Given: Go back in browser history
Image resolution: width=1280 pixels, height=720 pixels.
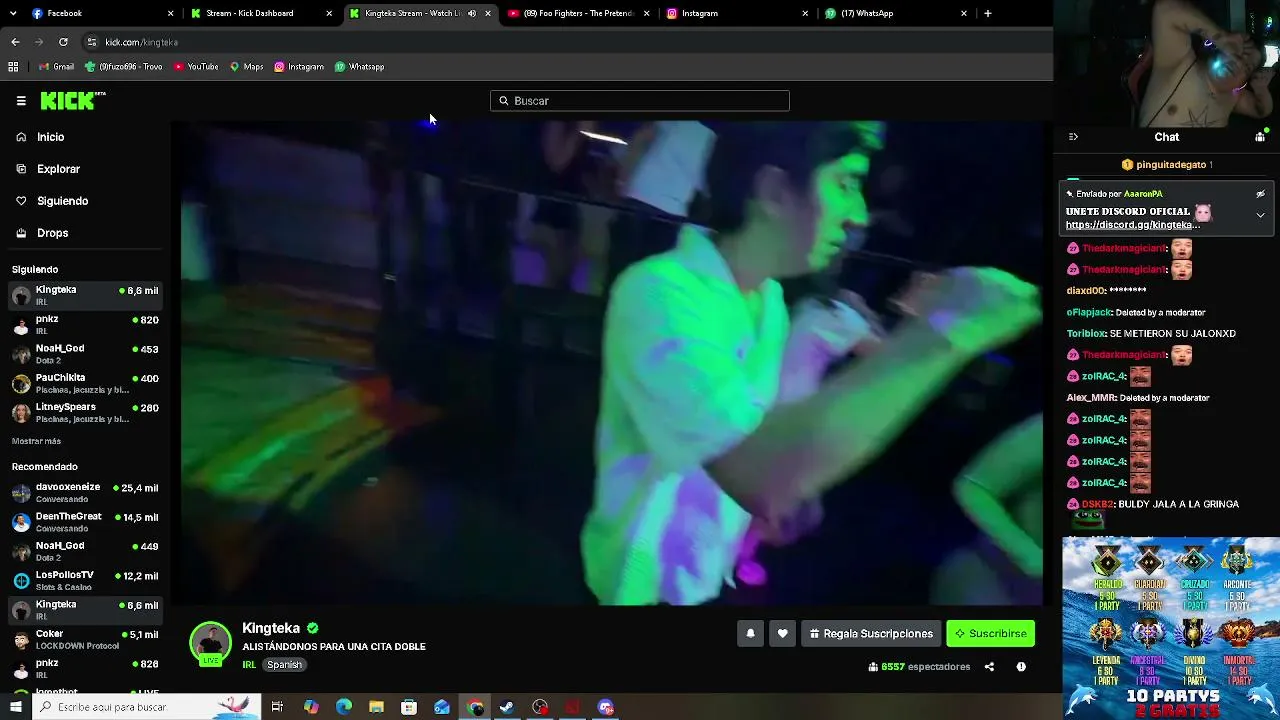Looking at the screenshot, I should click(x=15, y=42).
